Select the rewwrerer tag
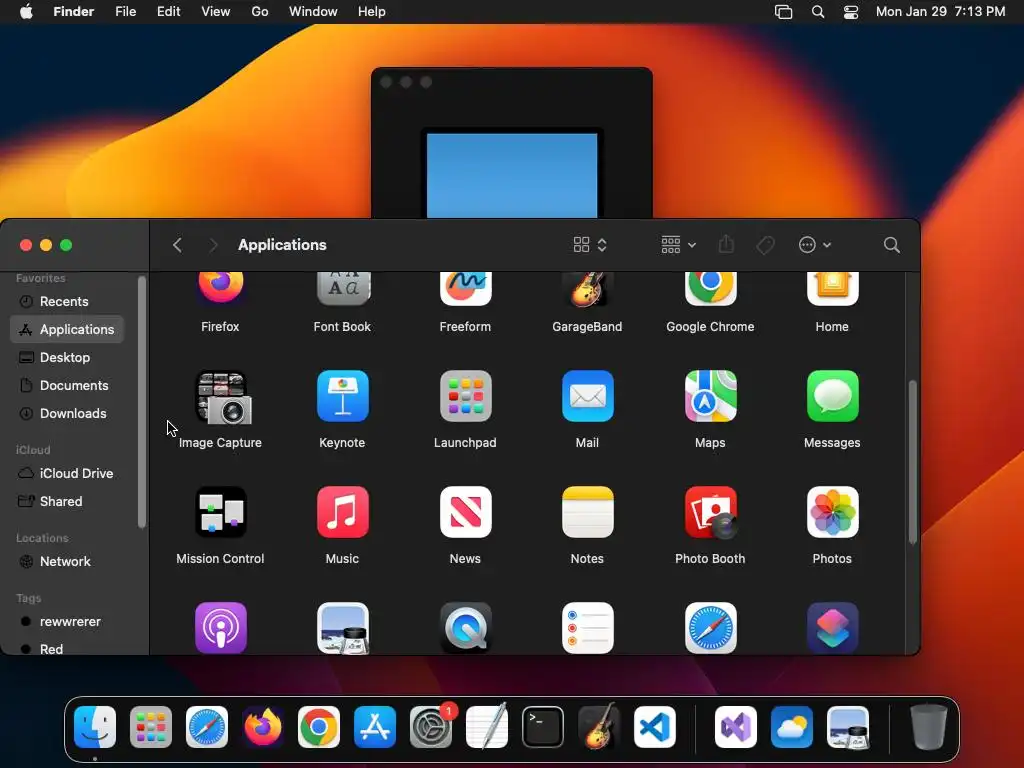The height and width of the screenshot is (768, 1024). tap(67, 622)
